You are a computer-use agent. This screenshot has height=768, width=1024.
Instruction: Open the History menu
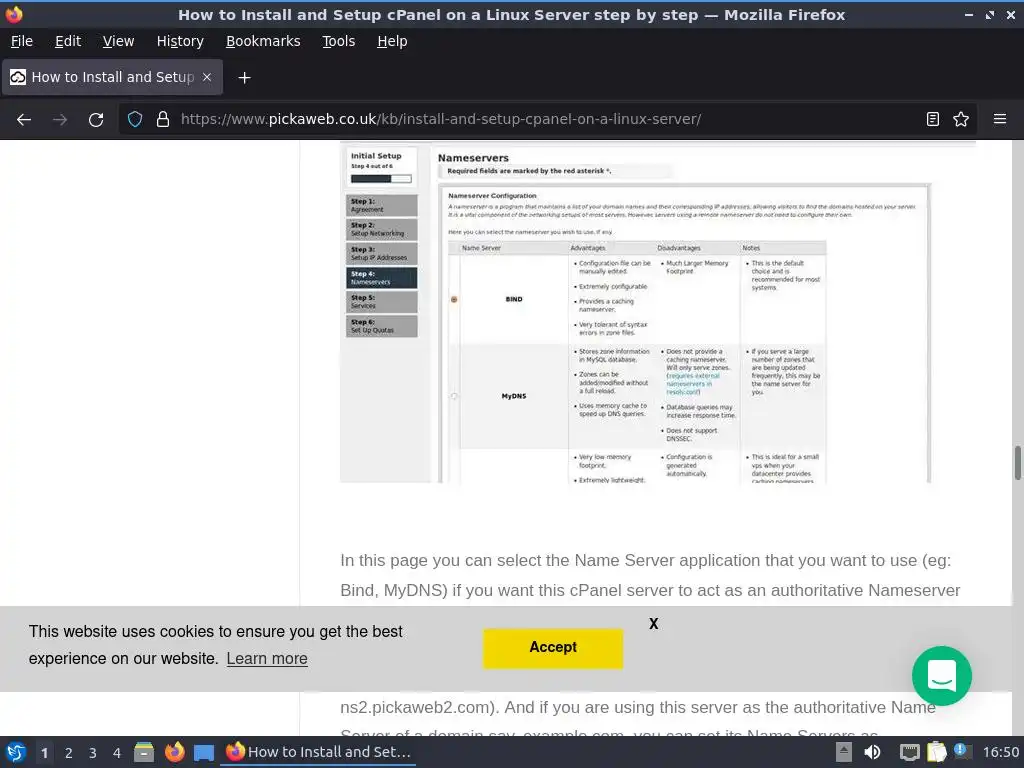pos(180,41)
